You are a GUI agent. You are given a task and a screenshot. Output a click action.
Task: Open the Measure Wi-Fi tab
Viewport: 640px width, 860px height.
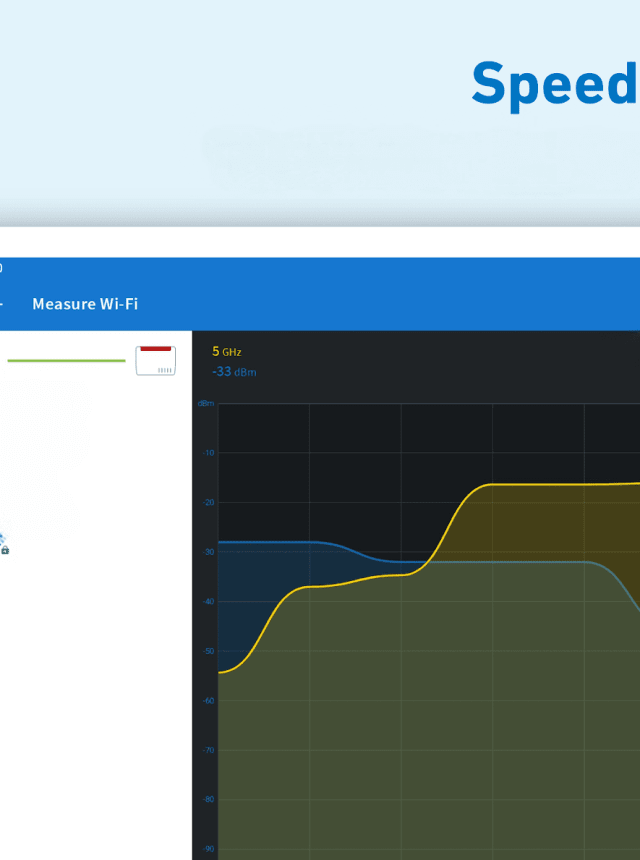click(x=85, y=303)
